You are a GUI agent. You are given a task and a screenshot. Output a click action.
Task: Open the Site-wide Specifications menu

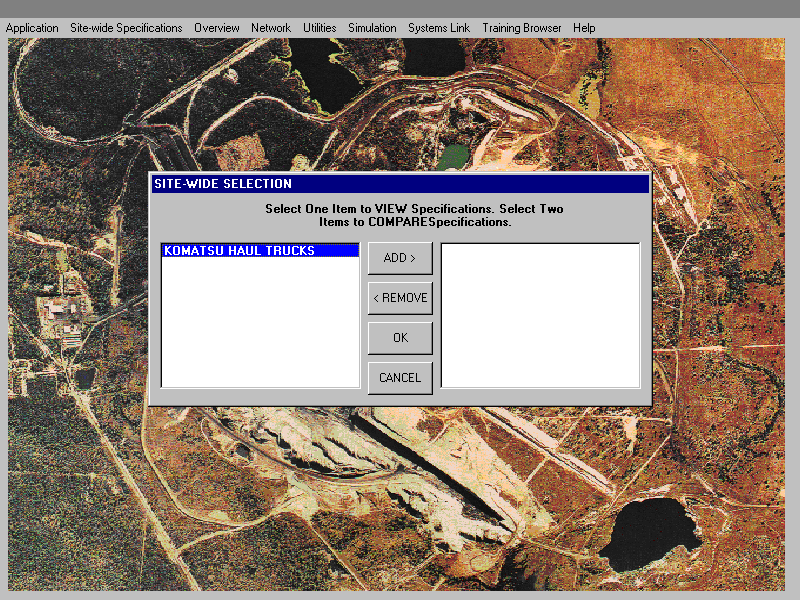coord(126,28)
